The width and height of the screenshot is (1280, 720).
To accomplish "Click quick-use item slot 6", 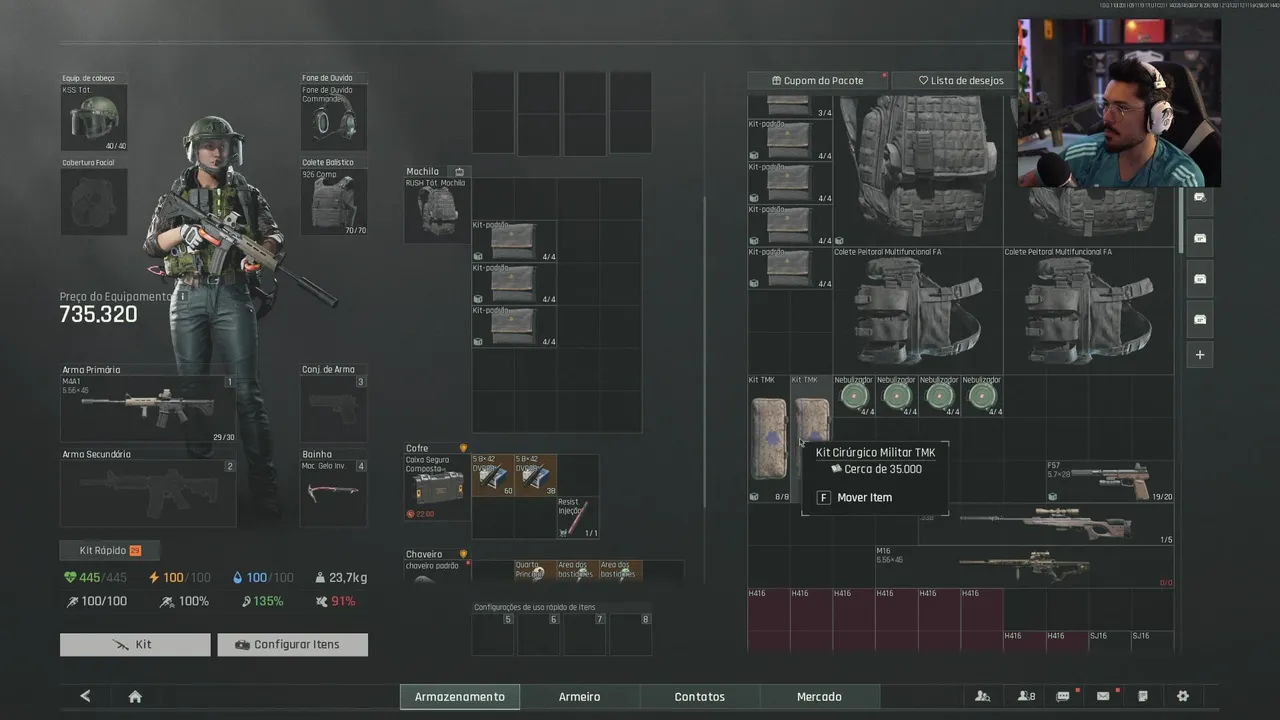I will coord(539,635).
